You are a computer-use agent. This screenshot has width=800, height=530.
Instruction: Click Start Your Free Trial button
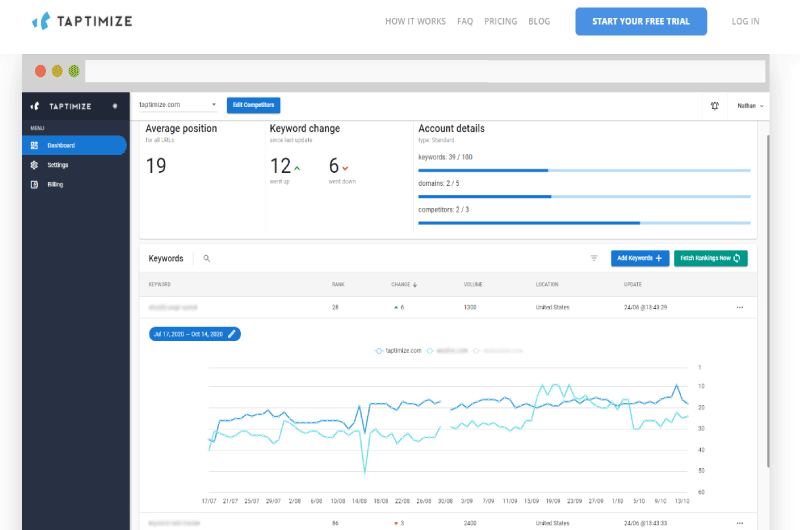[x=641, y=21]
